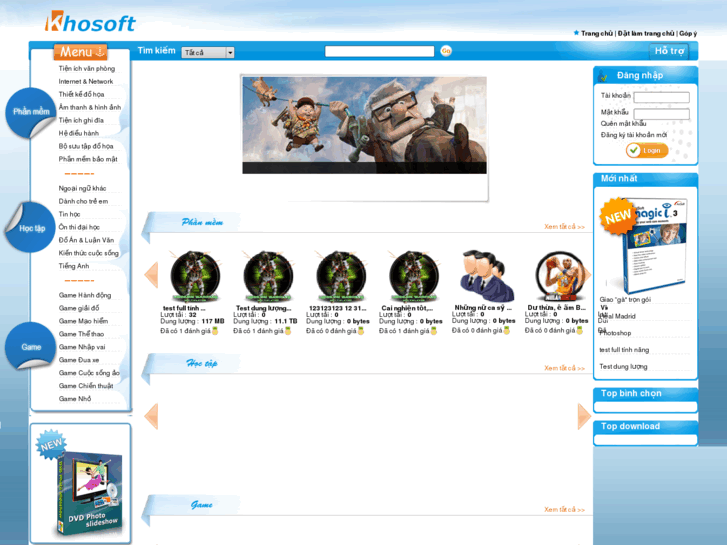The width and height of the screenshot is (727, 545).
Task: Click rating icon under "Test dung lượng"
Action: (x=288, y=331)
